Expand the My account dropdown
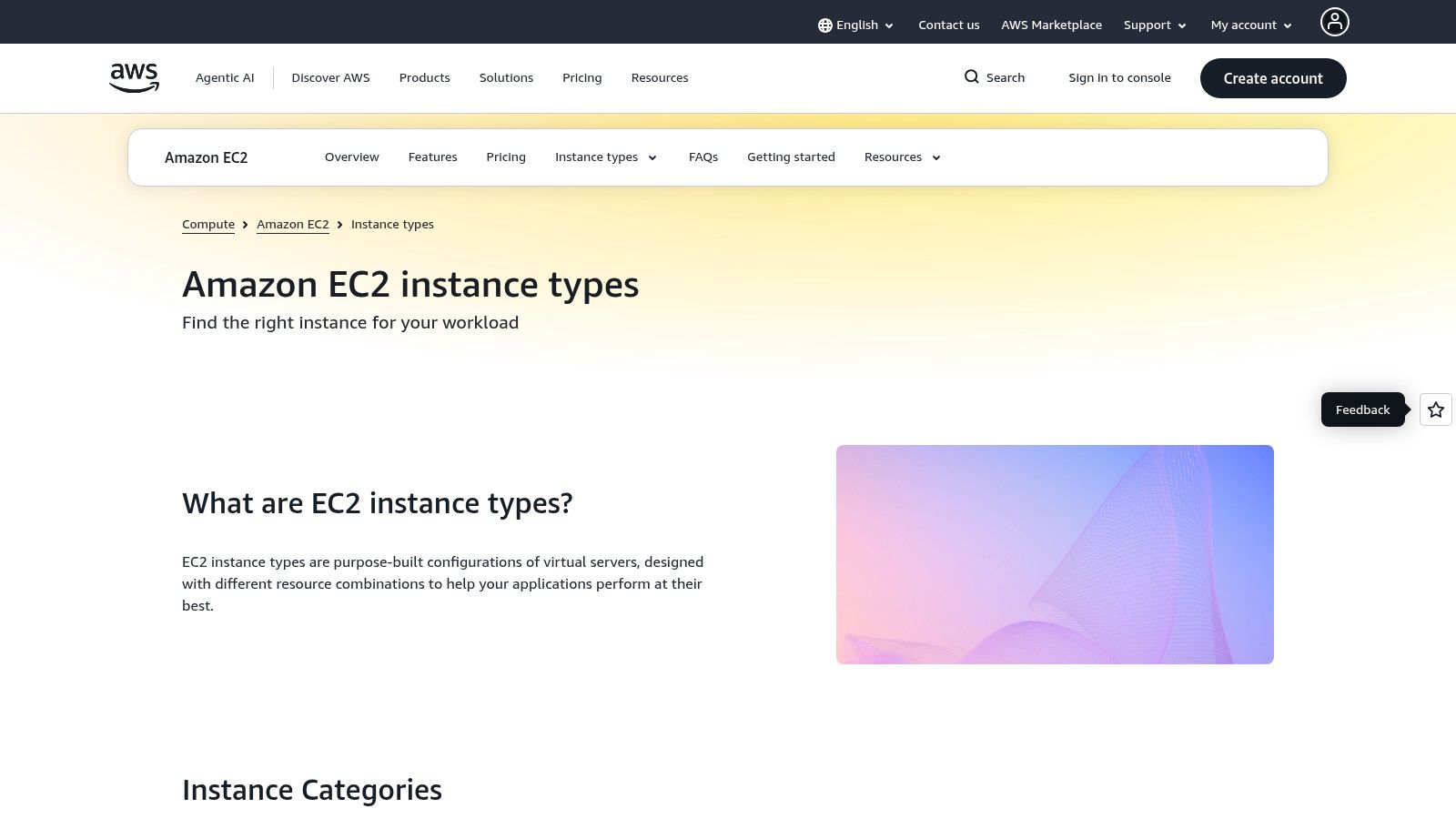Screen dimensions: 1456x819 pyautogui.click(x=1249, y=25)
